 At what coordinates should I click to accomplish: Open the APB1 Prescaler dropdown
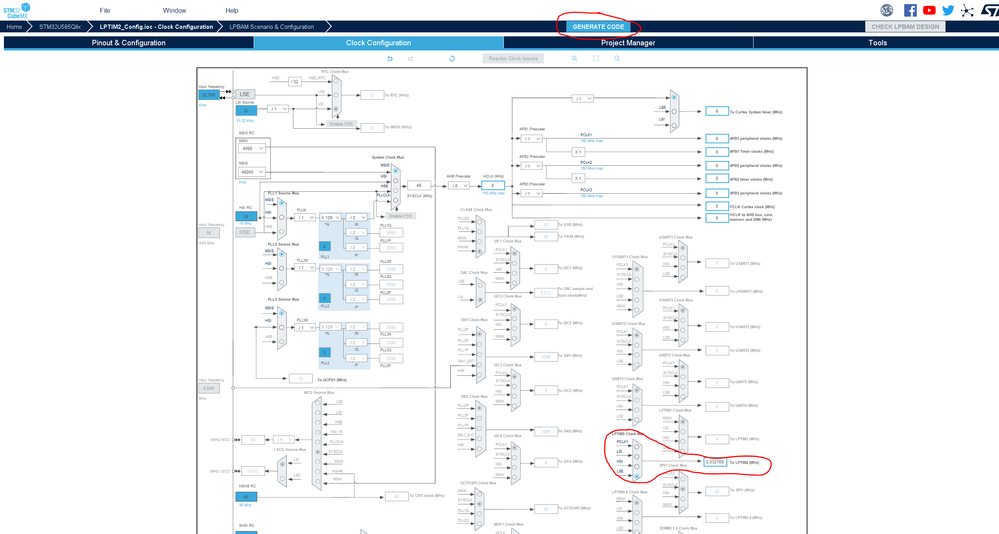coord(531,138)
